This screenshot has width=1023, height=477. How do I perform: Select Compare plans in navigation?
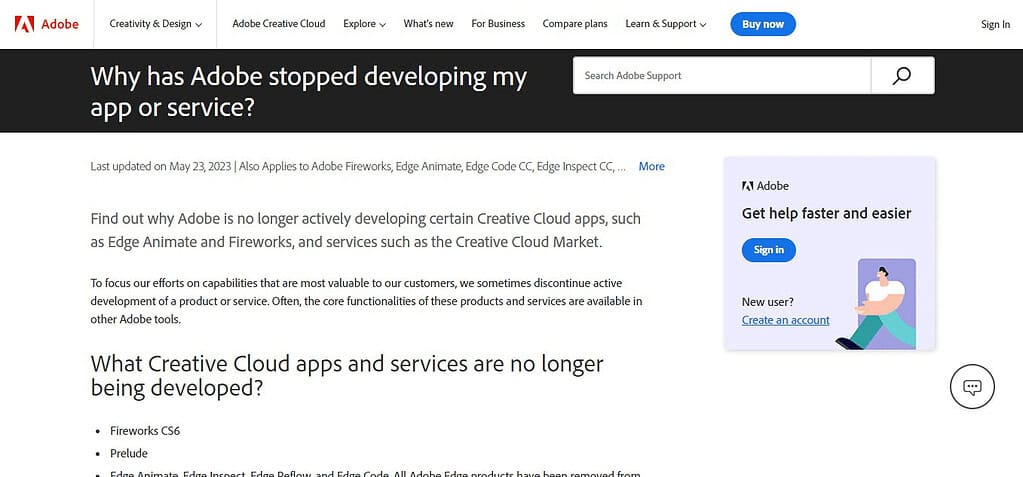click(x=575, y=24)
